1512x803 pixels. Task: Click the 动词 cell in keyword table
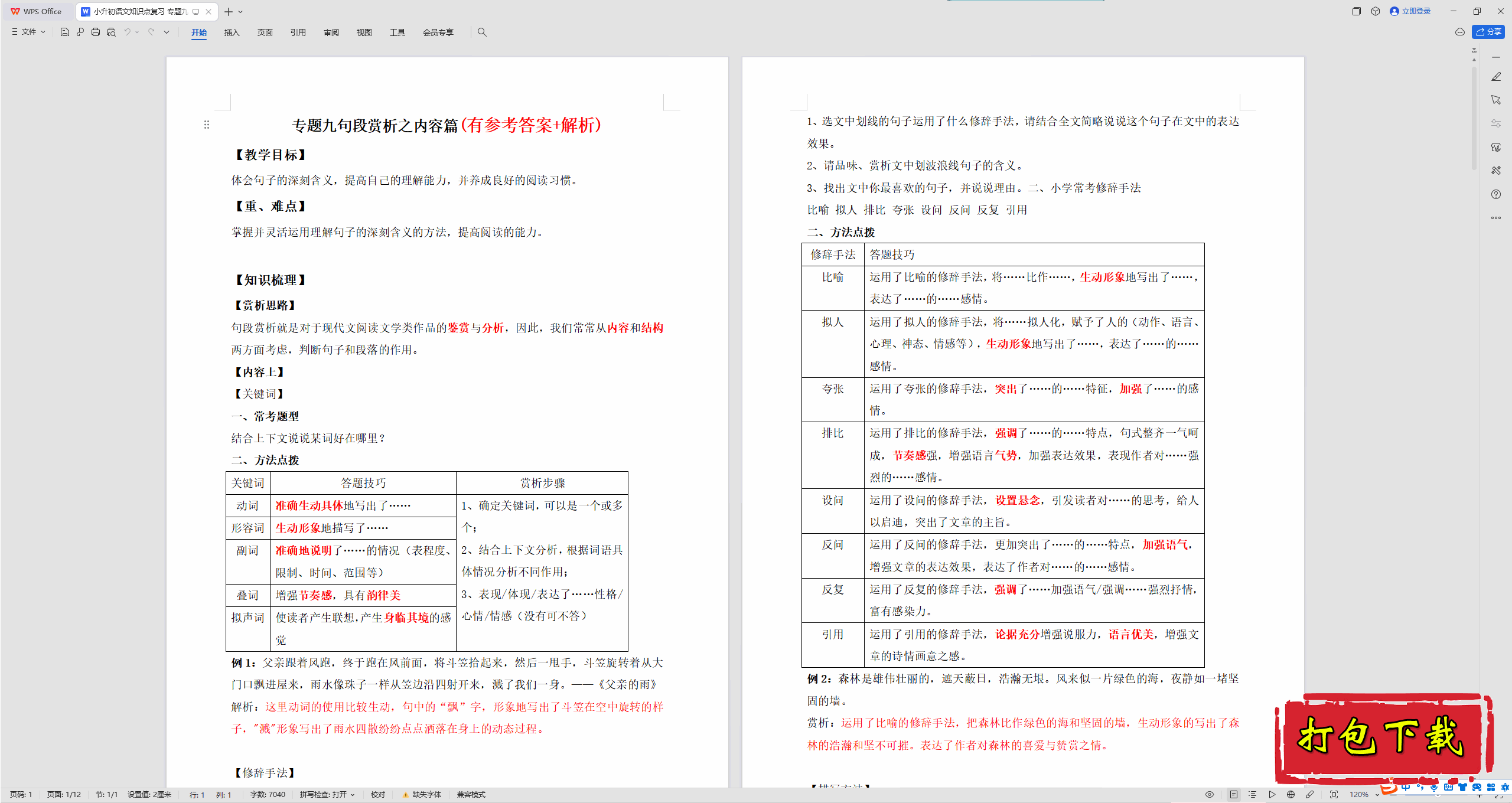[x=247, y=505]
